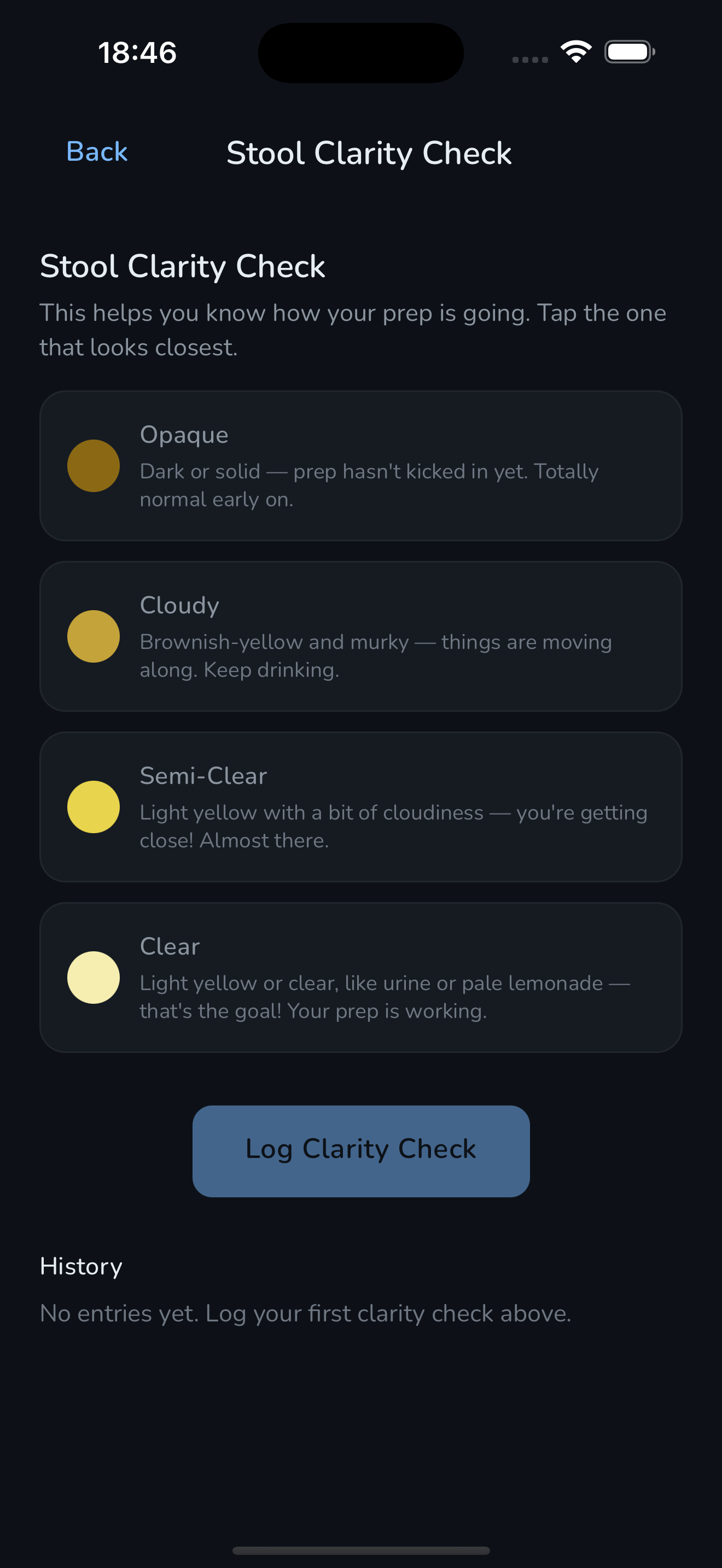722x1568 pixels.
Task: Tap the cellular signal dots indicator
Action: (529, 60)
